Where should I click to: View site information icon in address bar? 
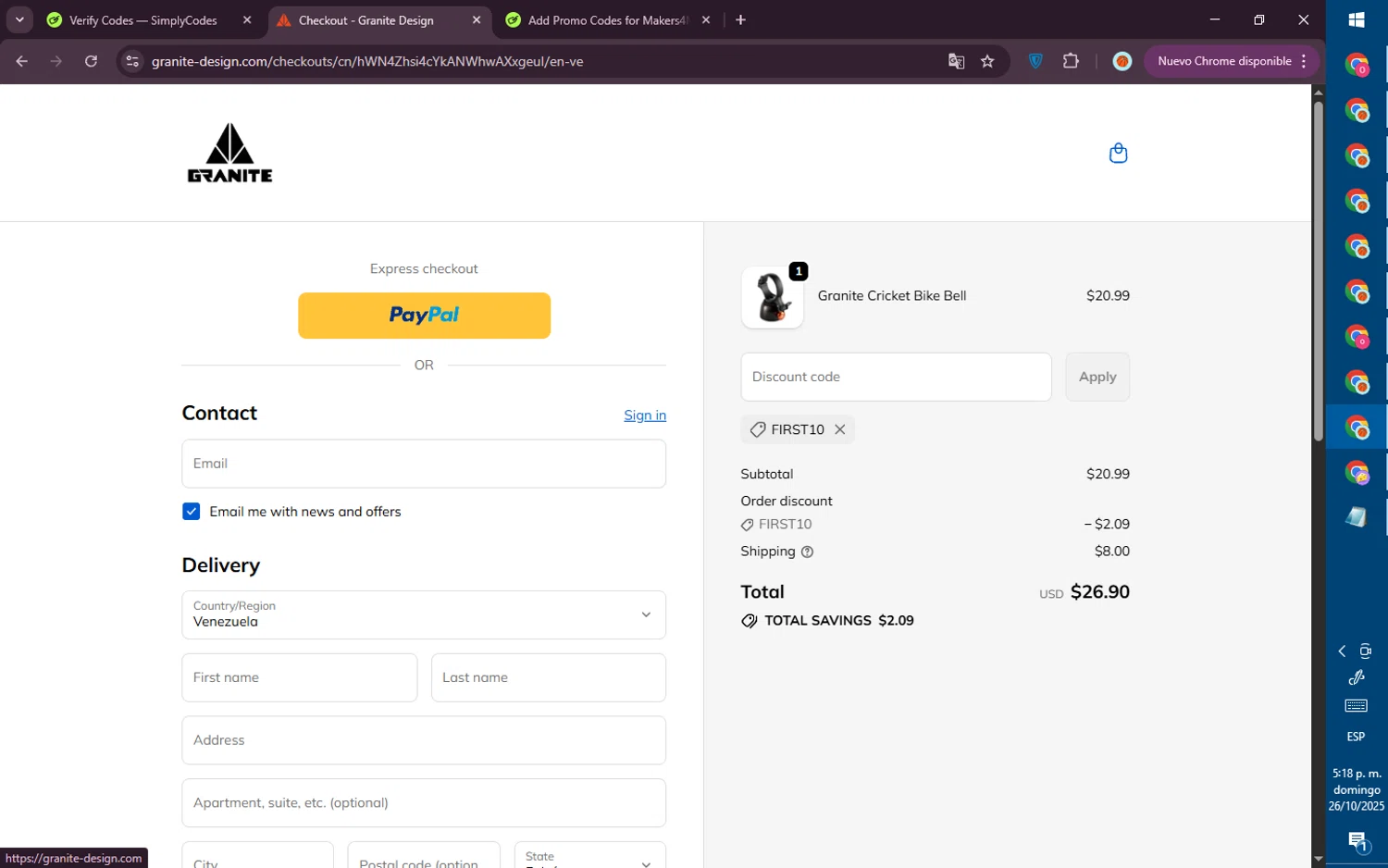(x=132, y=61)
